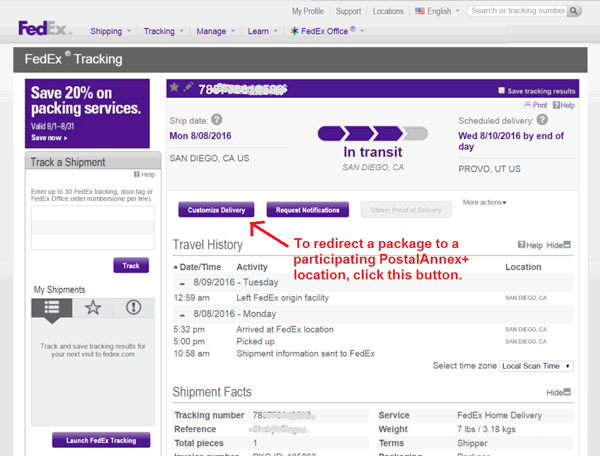The image size is (600, 456).
Task: Open the time zone selector
Action: (x=536, y=366)
